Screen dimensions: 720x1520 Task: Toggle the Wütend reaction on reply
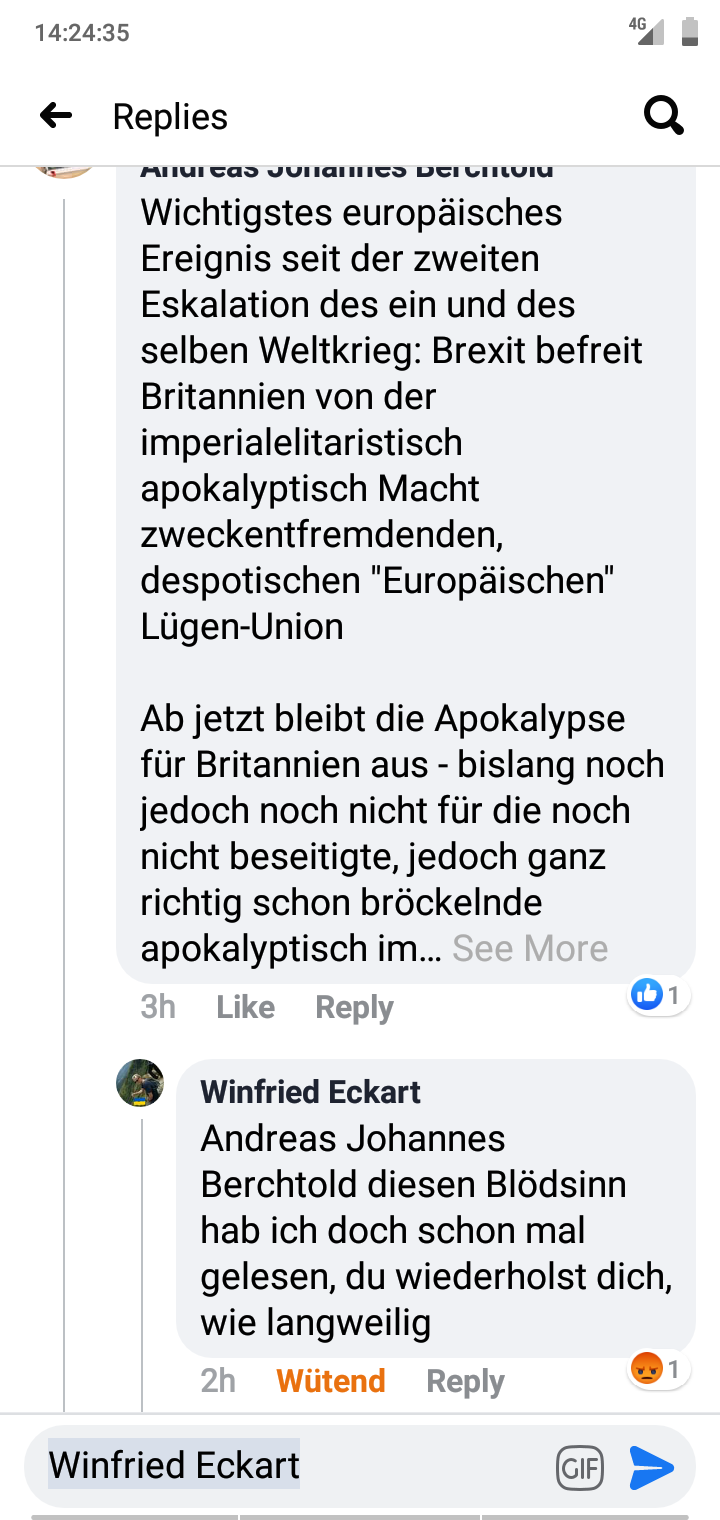pyautogui.click(x=330, y=1381)
